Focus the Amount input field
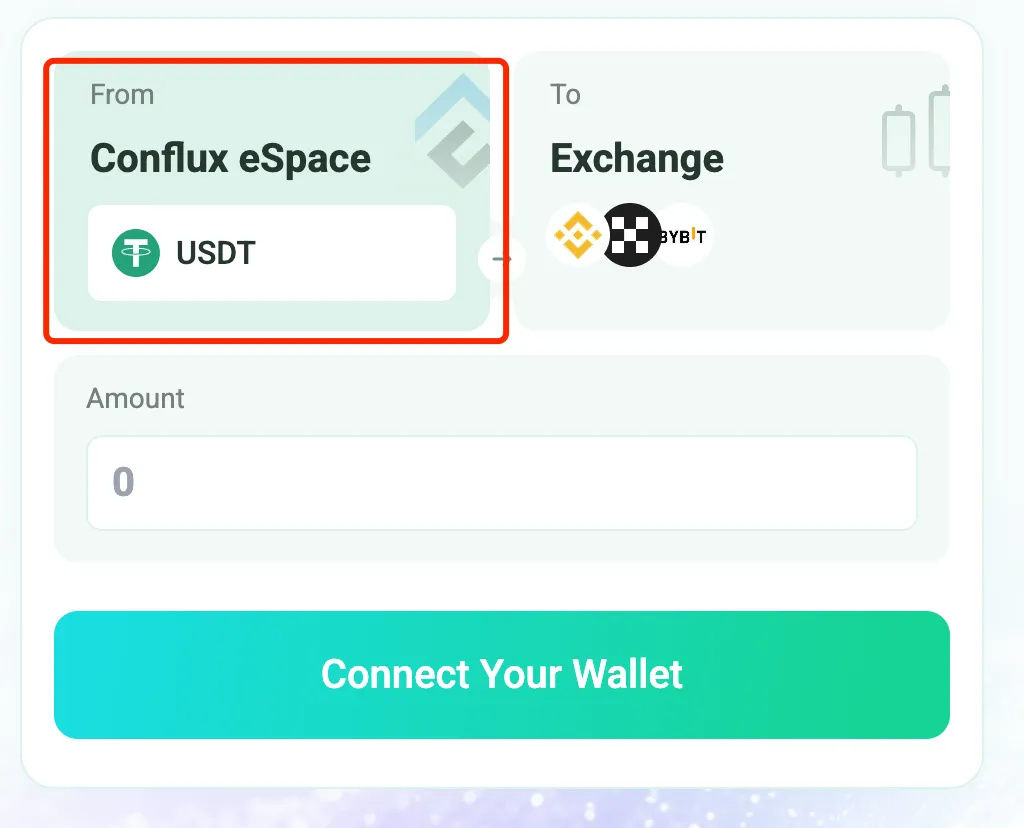 pos(502,483)
